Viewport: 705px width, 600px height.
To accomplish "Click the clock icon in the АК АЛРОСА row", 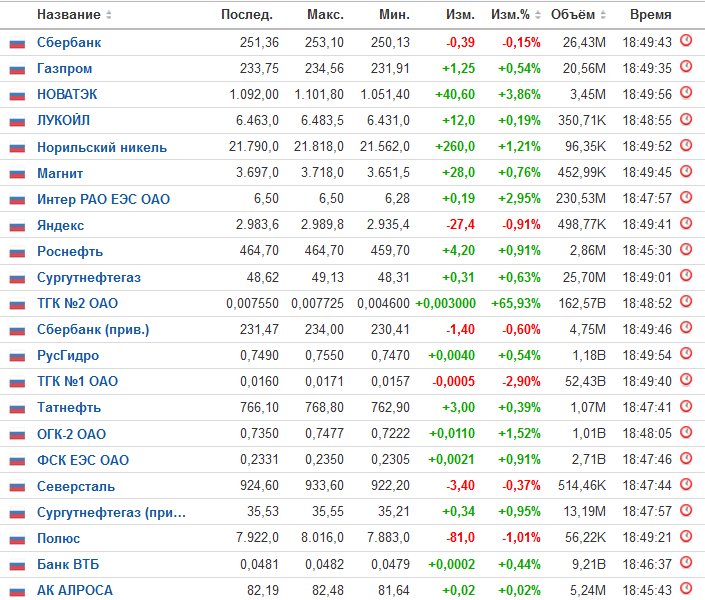I will point(686,588).
